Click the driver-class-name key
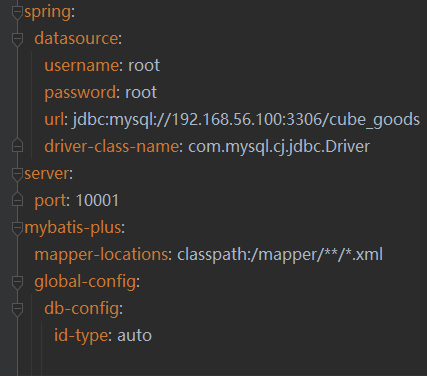The width and height of the screenshot is (427, 376). 112,146
